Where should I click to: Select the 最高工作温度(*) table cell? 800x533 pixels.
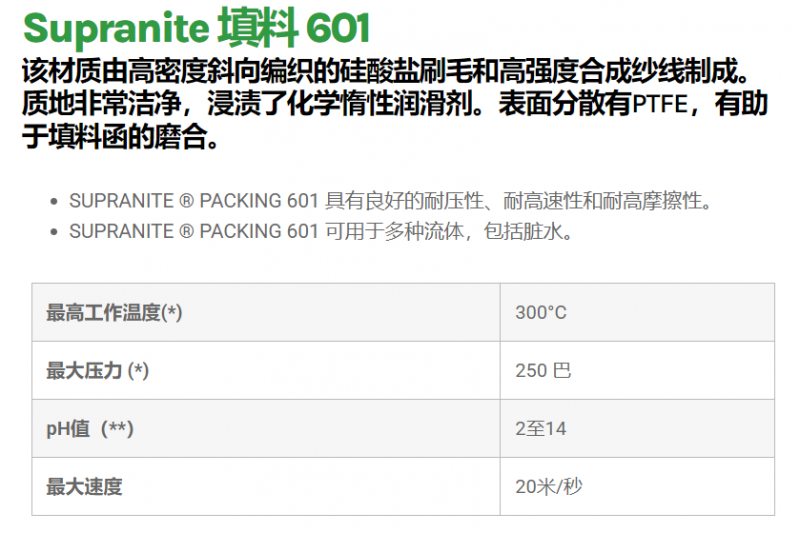pyautogui.click(x=266, y=313)
